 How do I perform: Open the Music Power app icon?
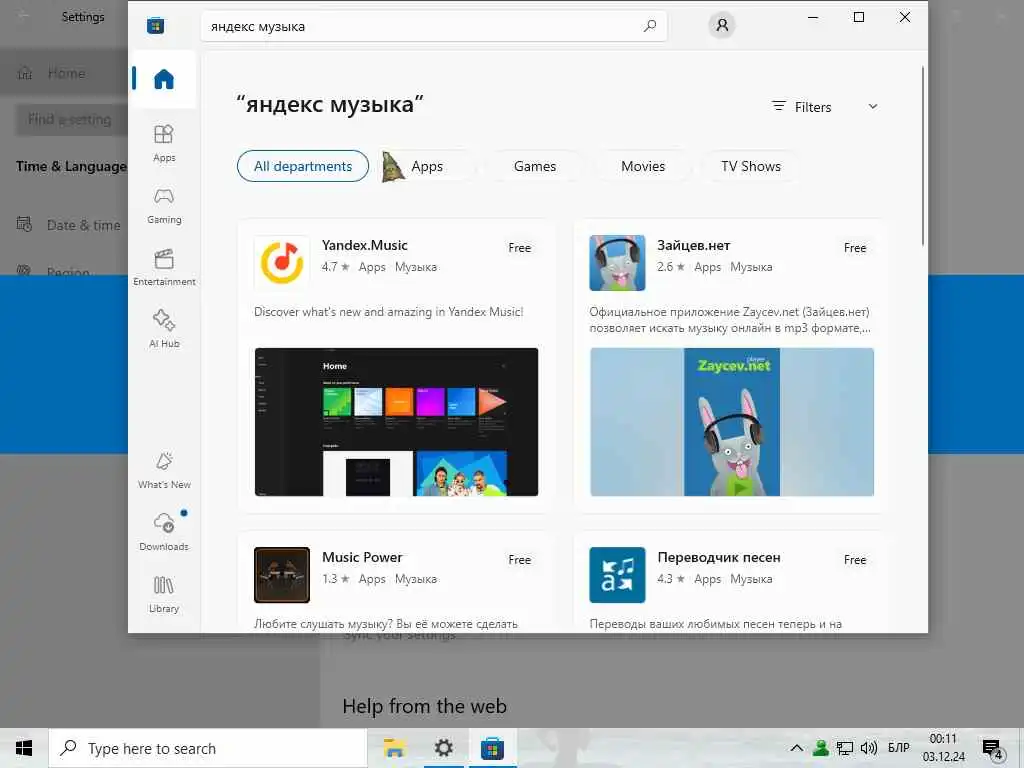tap(281, 575)
